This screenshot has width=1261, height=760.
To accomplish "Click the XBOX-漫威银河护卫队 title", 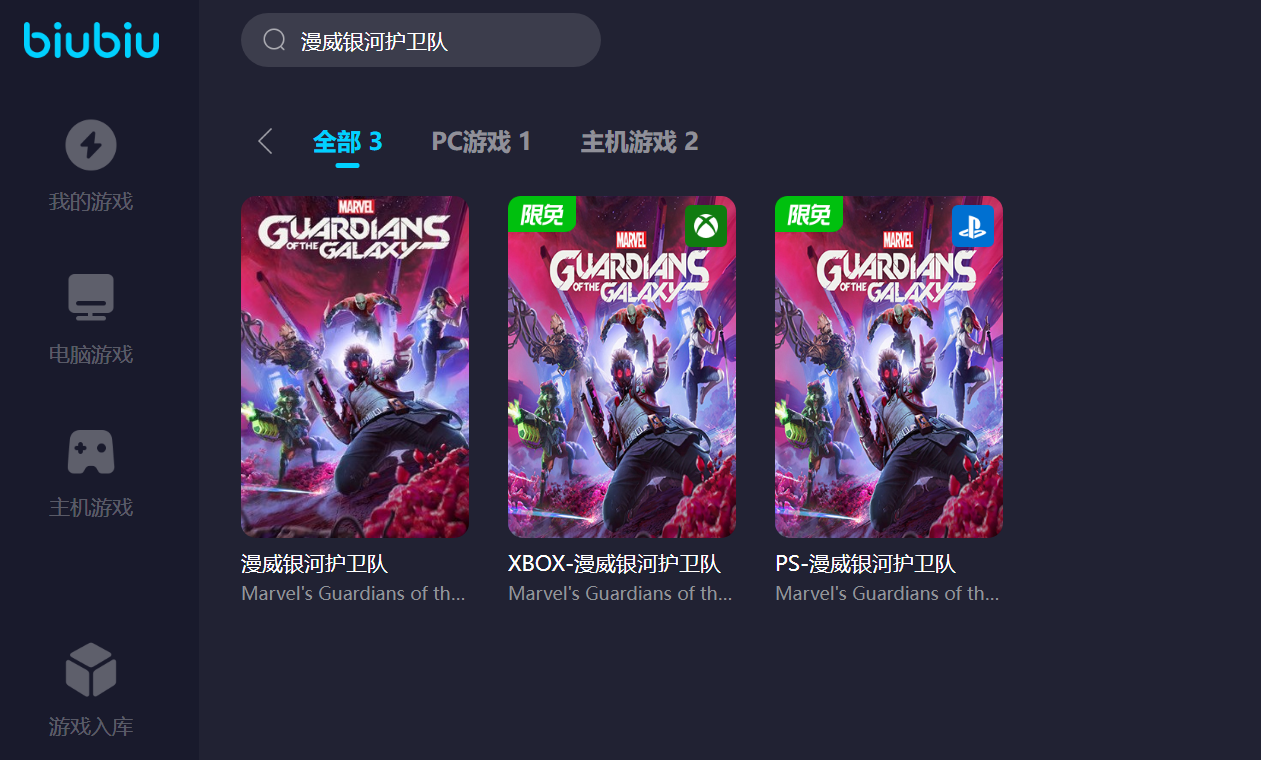I will (x=614, y=564).
